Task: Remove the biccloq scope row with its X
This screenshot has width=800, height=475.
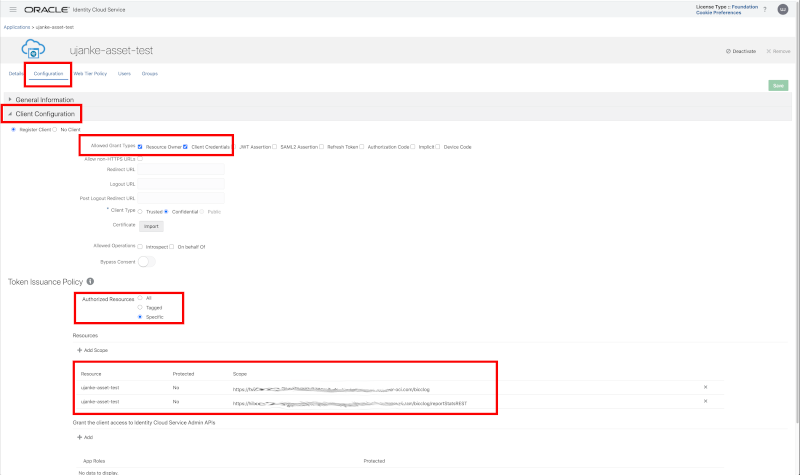Action: pyautogui.click(x=706, y=387)
